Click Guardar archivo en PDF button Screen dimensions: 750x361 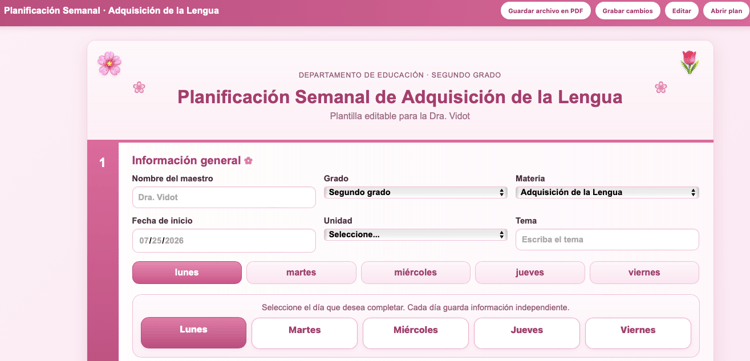[x=545, y=11]
